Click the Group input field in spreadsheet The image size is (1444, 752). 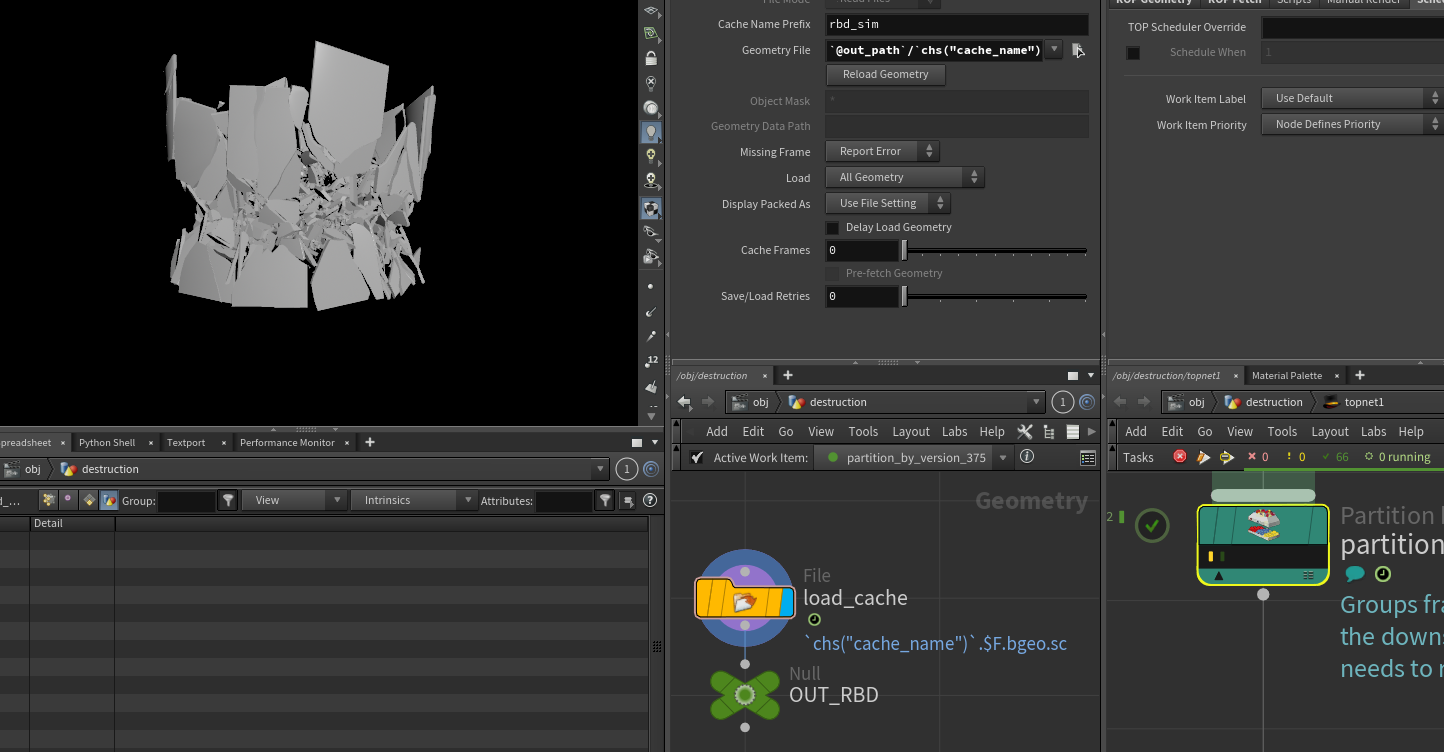coord(186,500)
